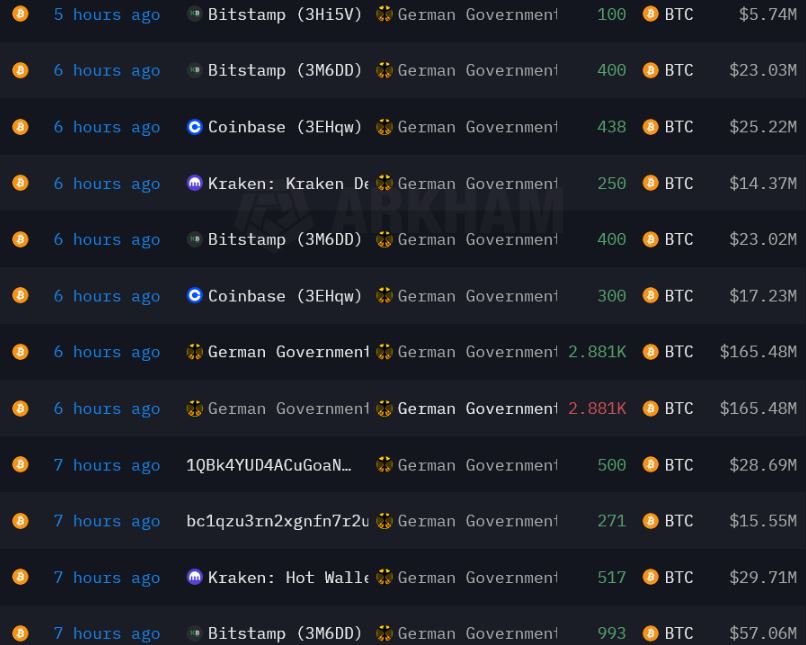806x645 pixels.
Task: Click the amount 250
Action: coord(612,183)
